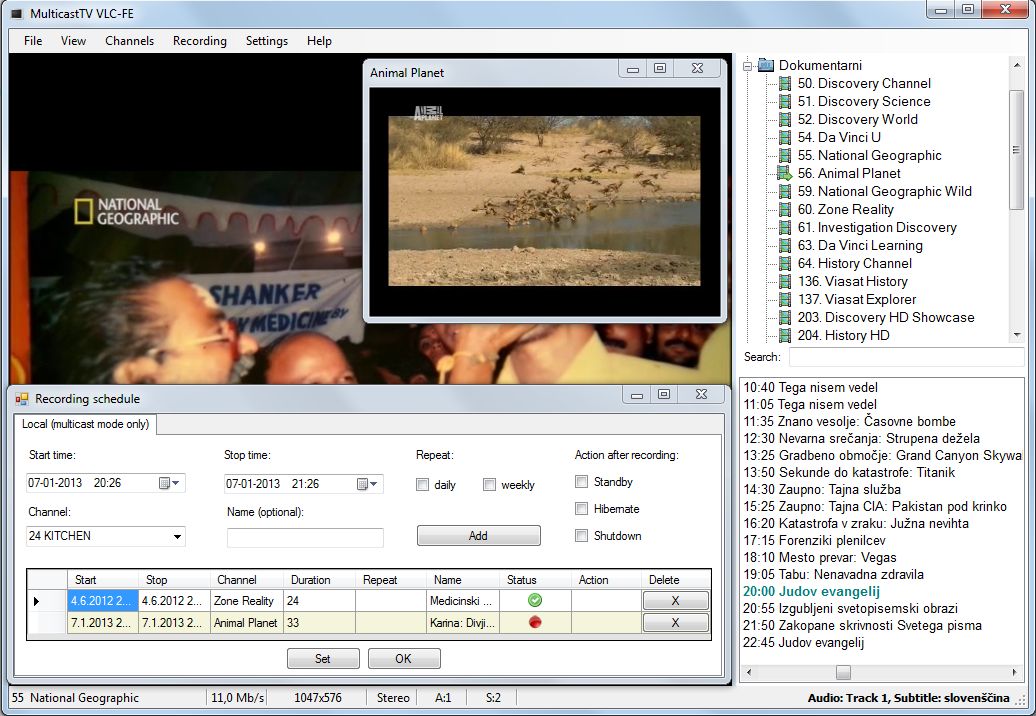This screenshot has height=716, width=1036.
Task: Open the View menu
Action: click(73, 41)
